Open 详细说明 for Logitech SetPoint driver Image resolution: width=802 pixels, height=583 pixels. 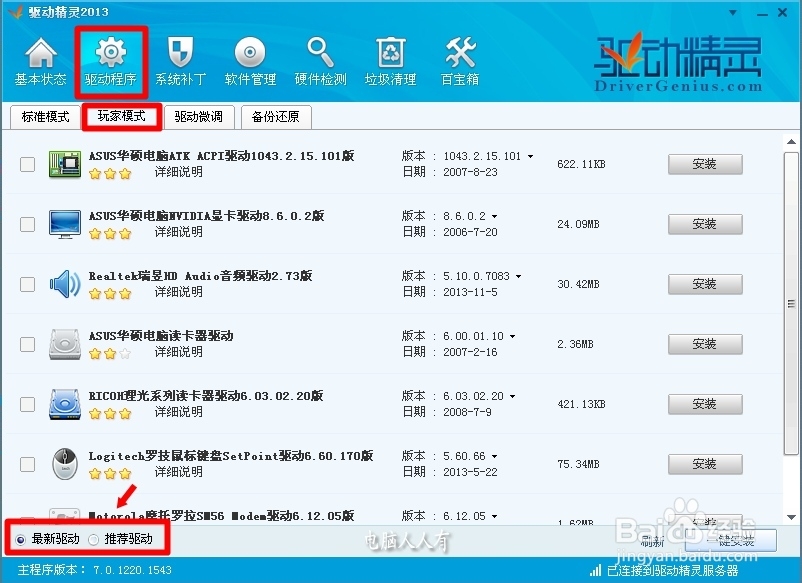coord(179,472)
